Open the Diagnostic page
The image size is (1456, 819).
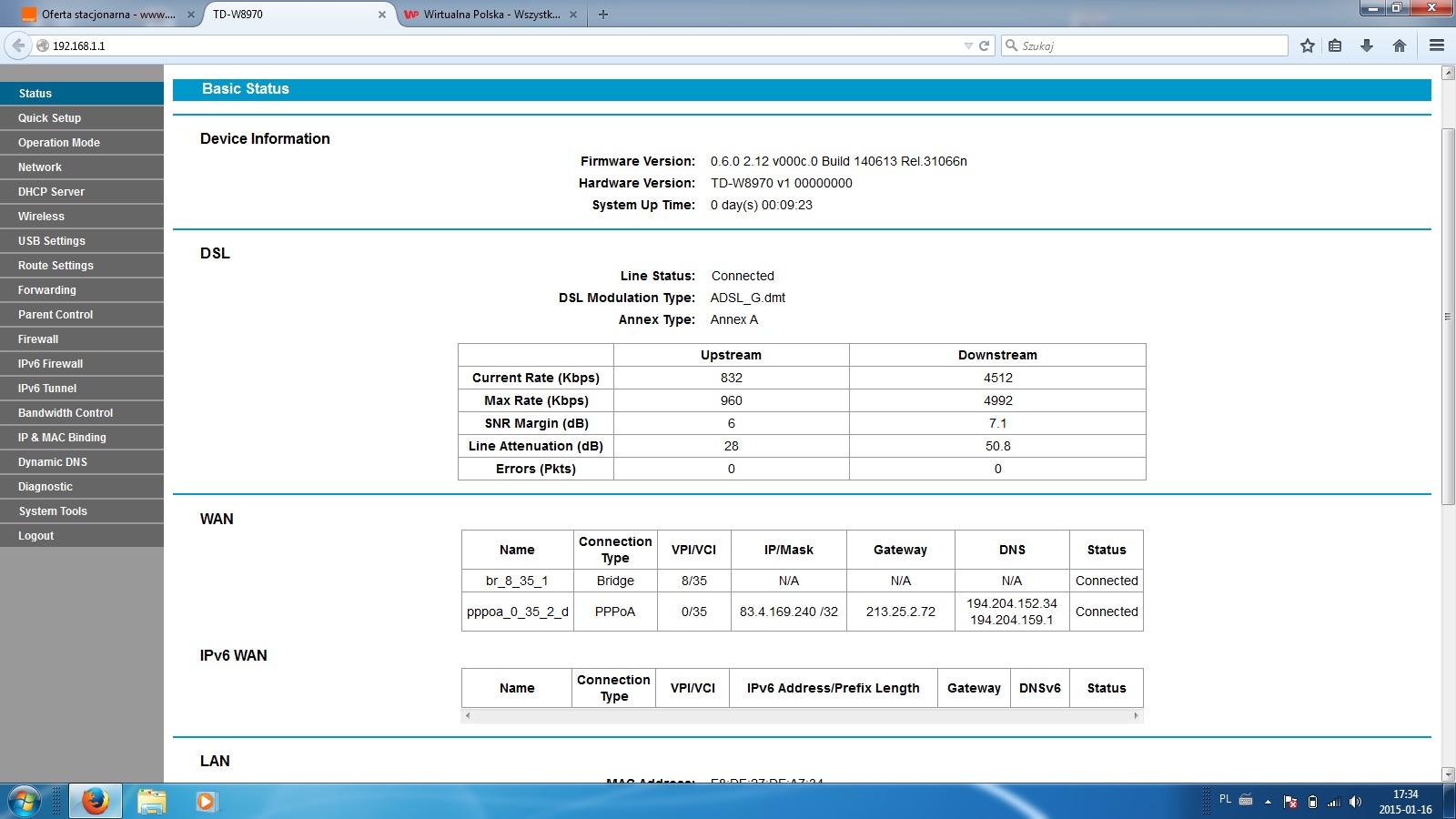pyautogui.click(x=82, y=487)
